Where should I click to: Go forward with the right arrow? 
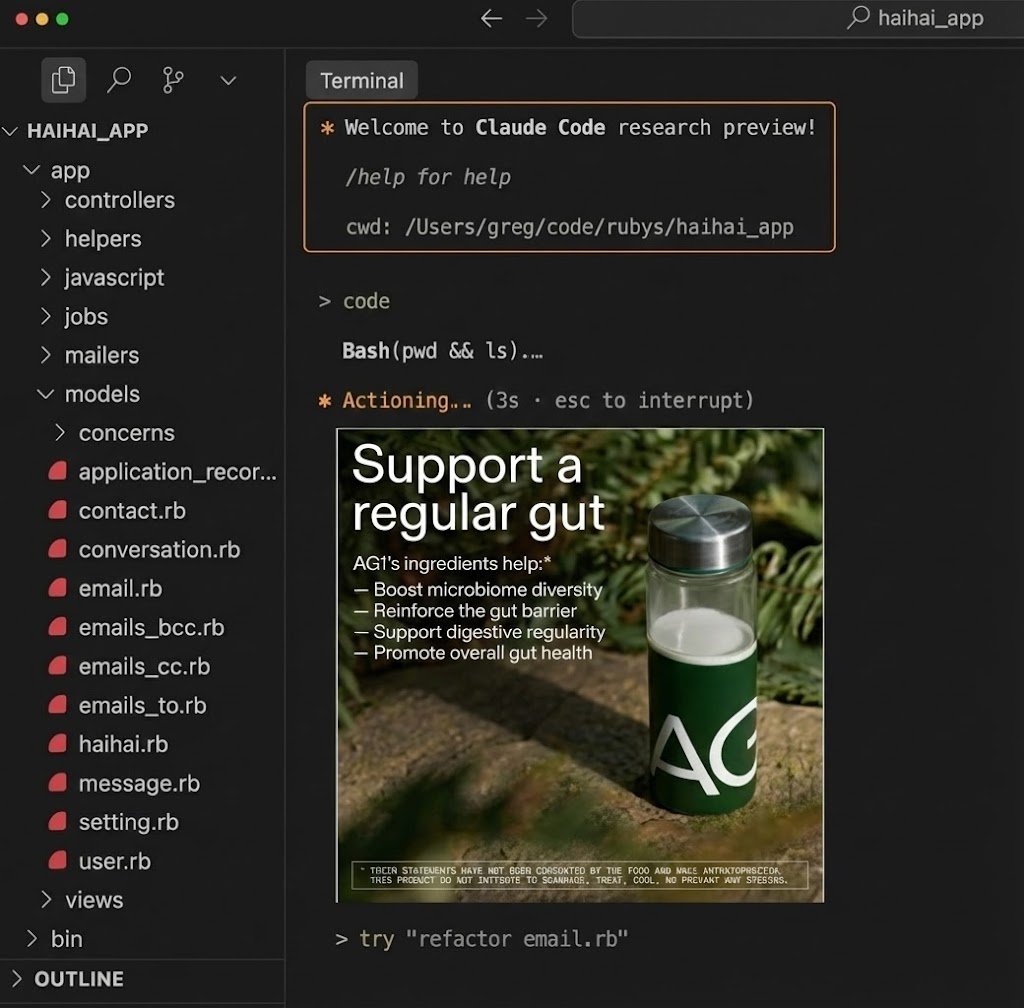tap(537, 18)
